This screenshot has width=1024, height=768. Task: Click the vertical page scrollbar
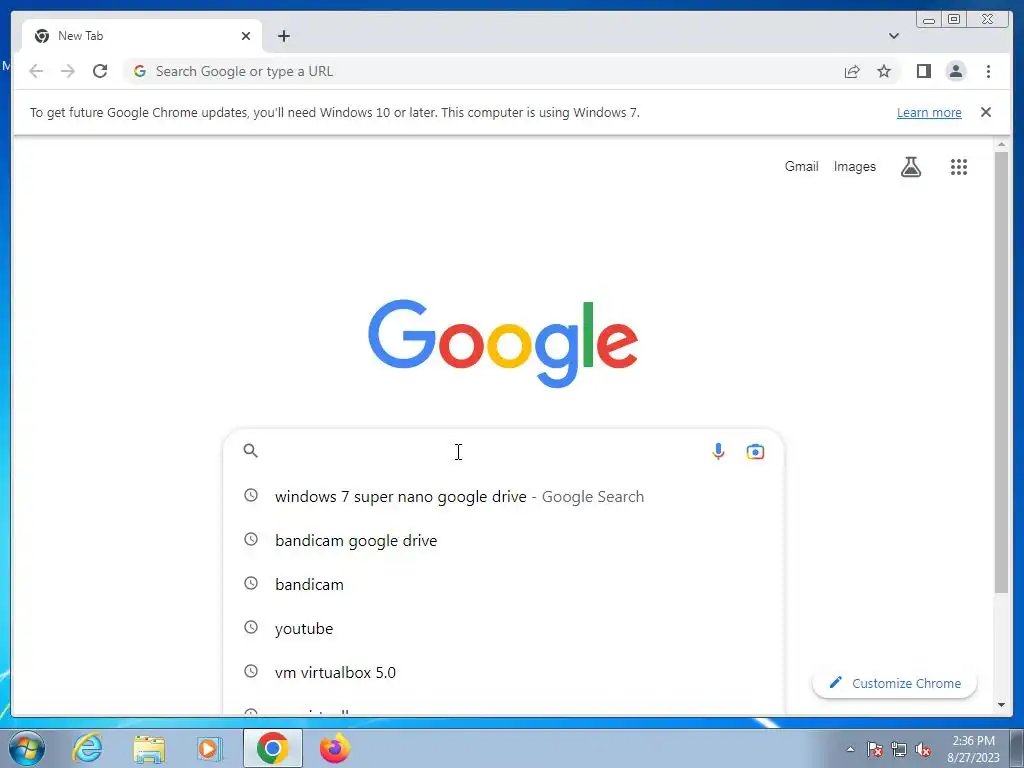pos(1001,373)
